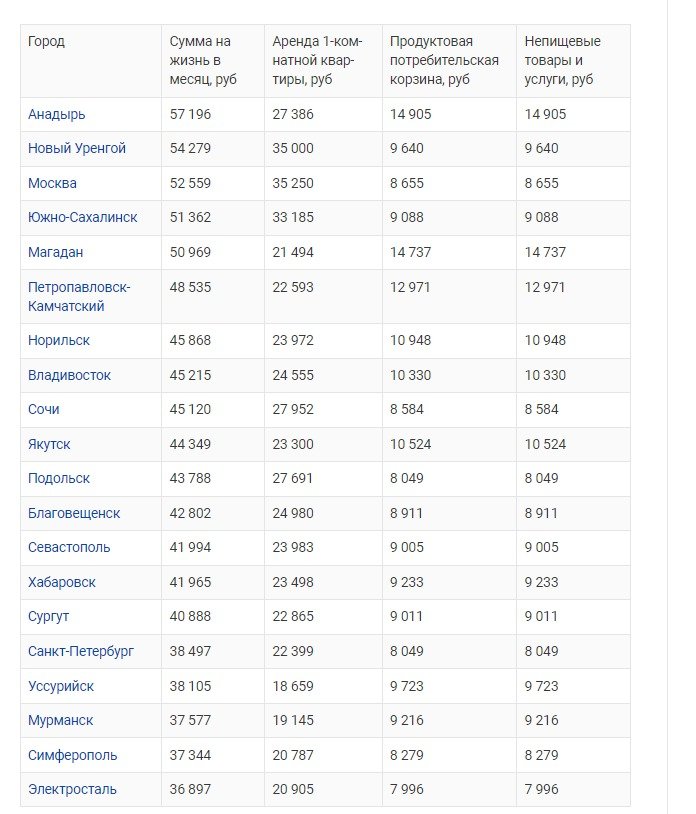This screenshot has height=814, width=696.
Task: Open the Благовещенск link
Action: [74, 513]
